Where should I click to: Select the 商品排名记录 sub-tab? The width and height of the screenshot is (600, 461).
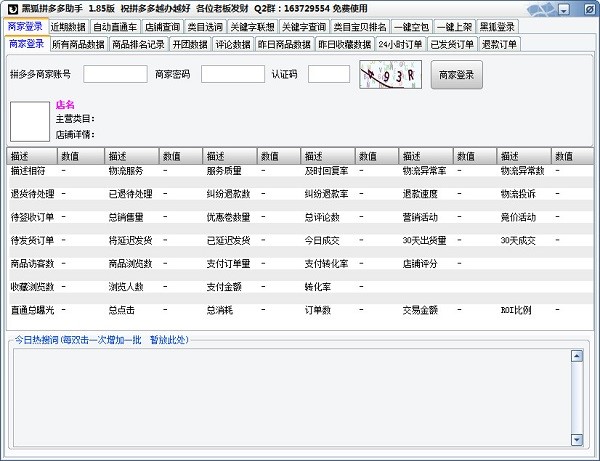pos(138,45)
